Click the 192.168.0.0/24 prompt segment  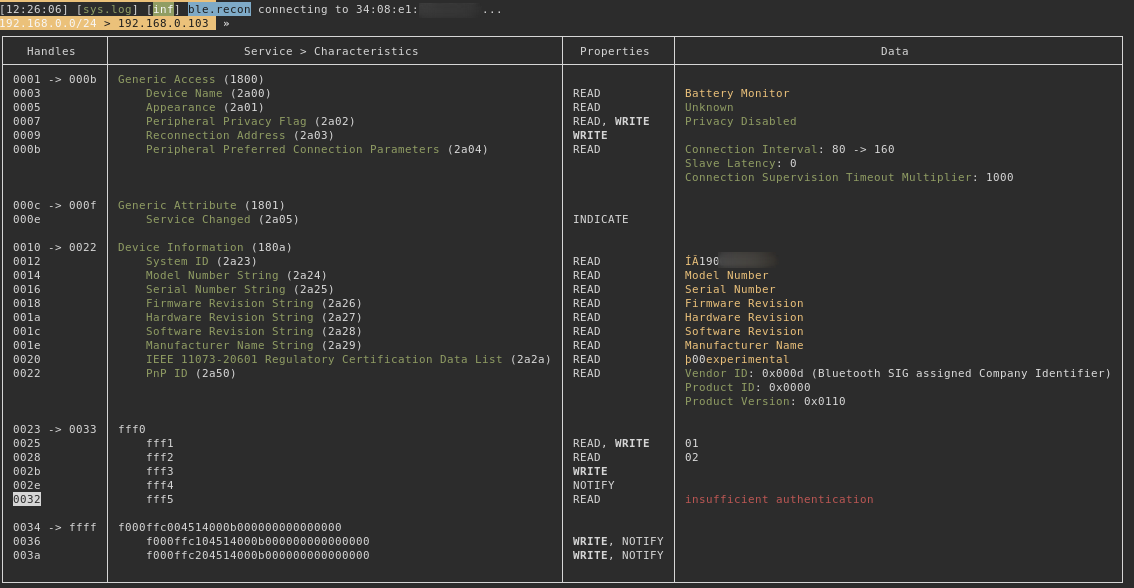coord(48,23)
